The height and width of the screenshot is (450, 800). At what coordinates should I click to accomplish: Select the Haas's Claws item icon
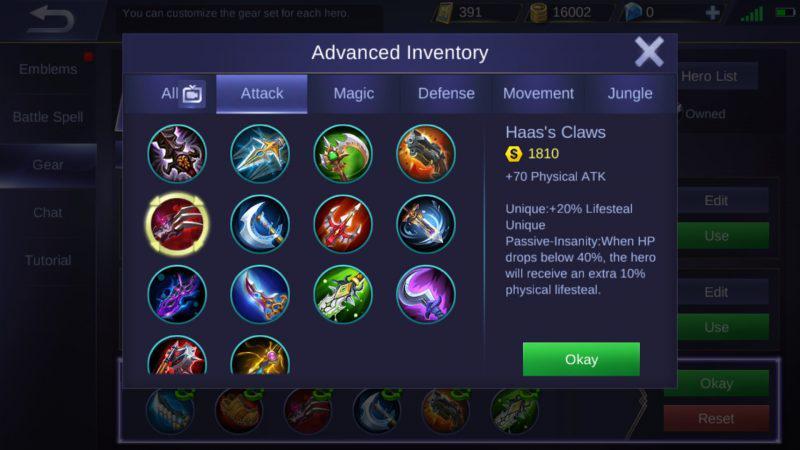(x=177, y=224)
